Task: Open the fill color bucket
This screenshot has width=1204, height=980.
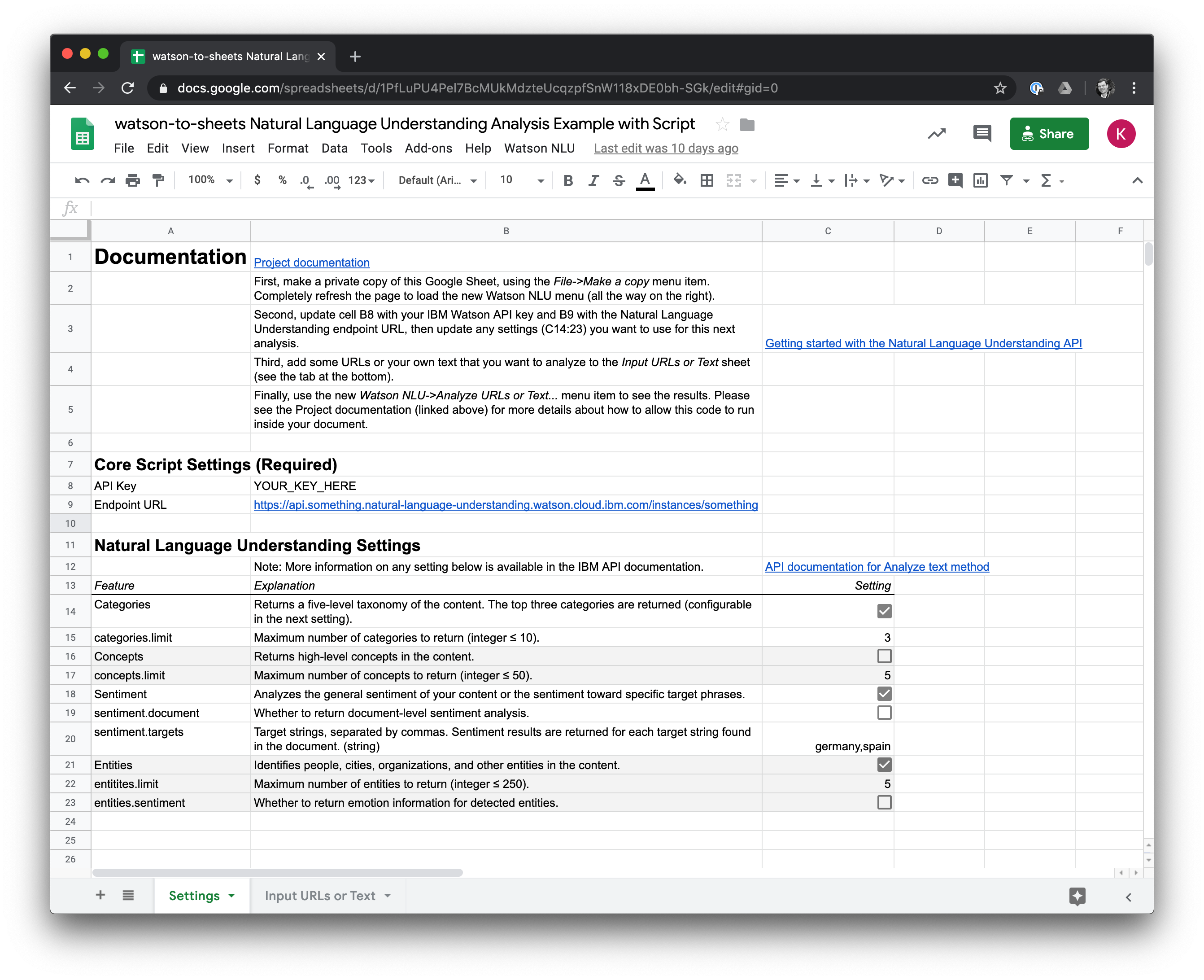Action: [680, 180]
